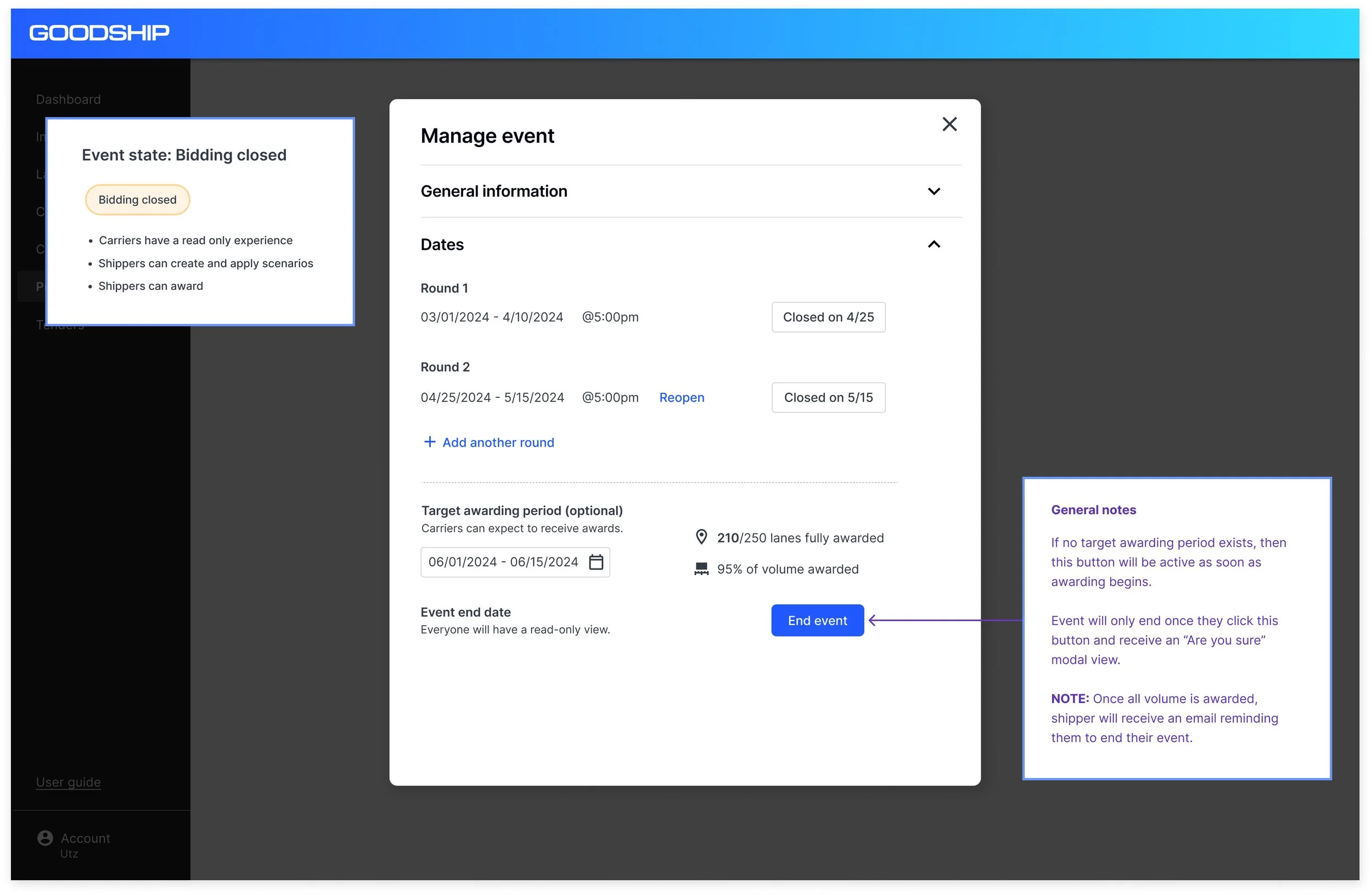Screen dimensions: 1372x895
Task: Click the plus icon to add round
Action: coord(430,442)
